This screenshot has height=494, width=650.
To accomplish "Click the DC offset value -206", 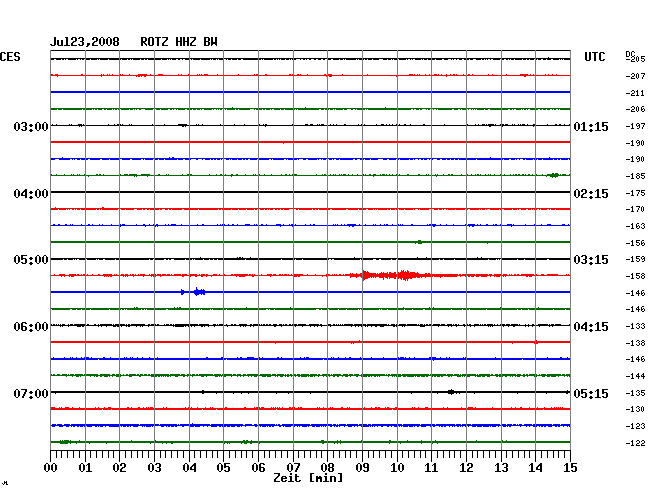I will pos(635,109).
